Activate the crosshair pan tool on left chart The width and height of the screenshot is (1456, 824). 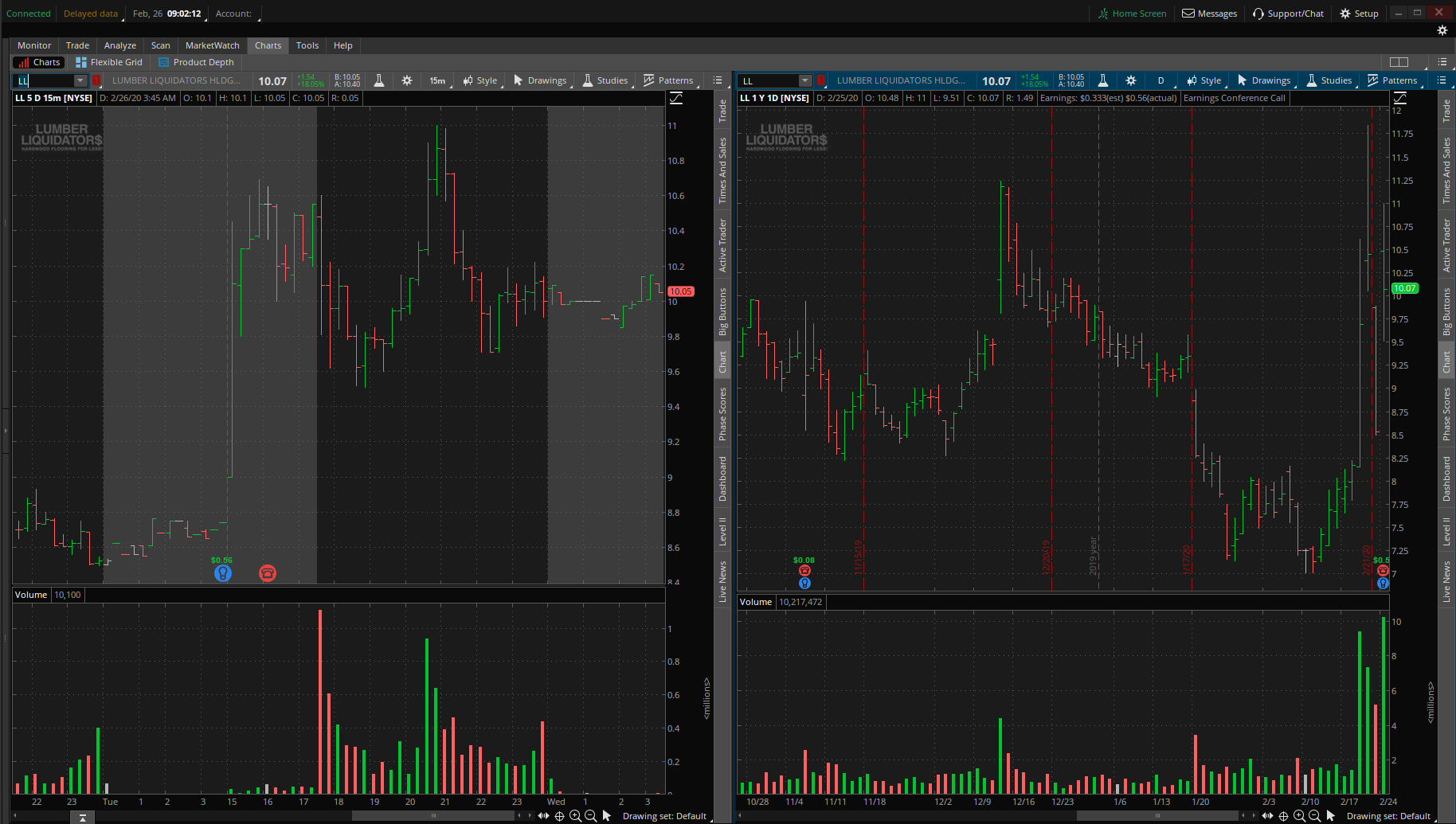tap(559, 816)
